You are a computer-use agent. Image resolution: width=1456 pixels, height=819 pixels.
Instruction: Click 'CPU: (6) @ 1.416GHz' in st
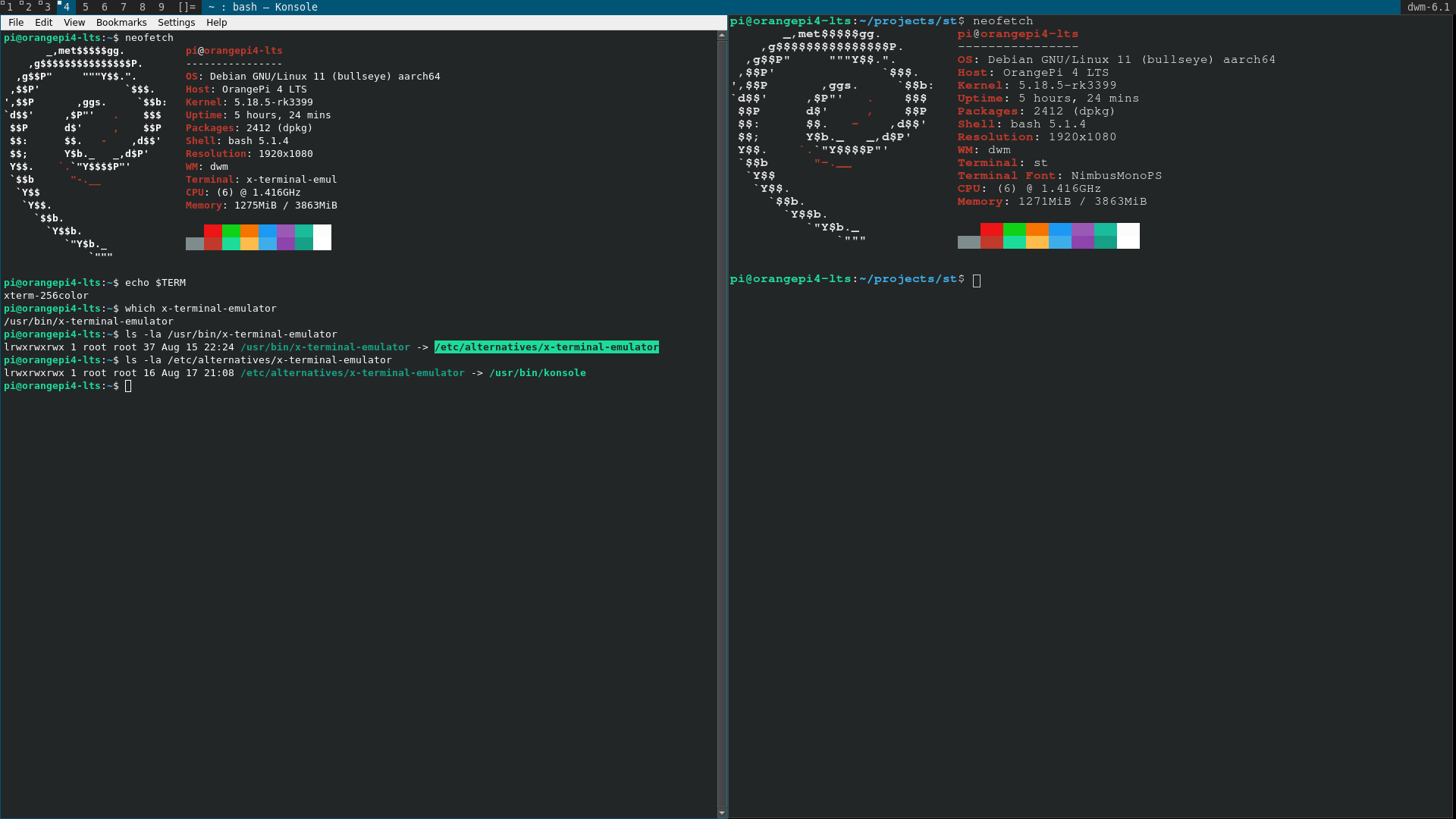point(1029,189)
